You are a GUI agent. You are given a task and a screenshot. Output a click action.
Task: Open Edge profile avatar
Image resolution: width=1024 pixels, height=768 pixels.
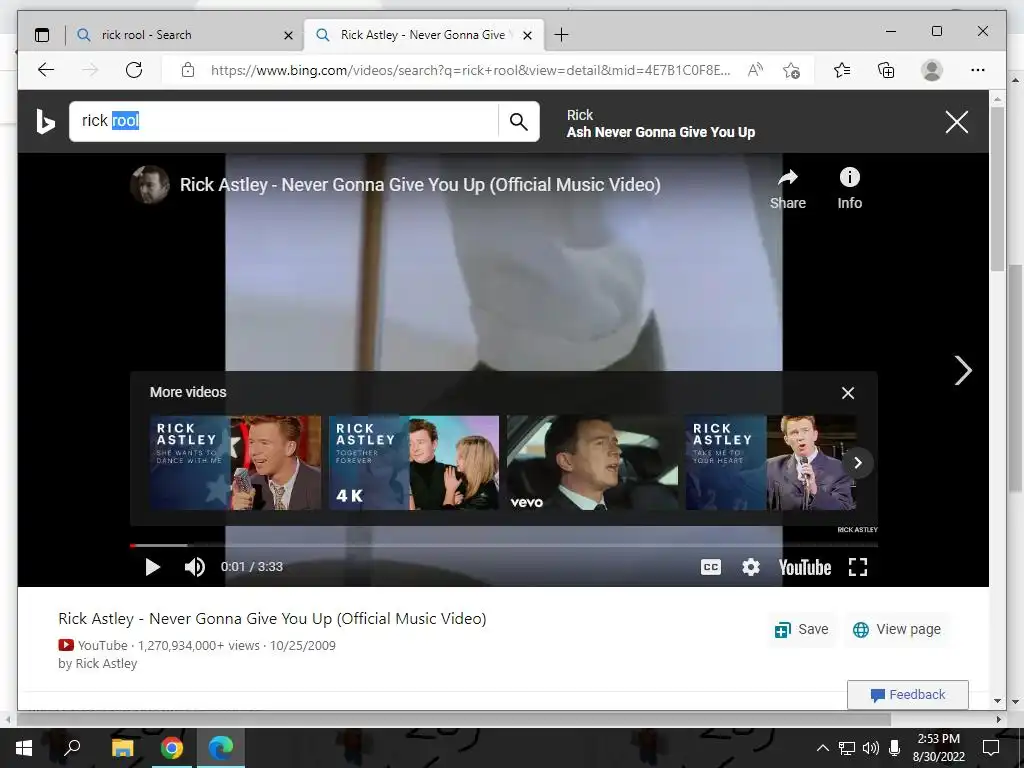932,70
